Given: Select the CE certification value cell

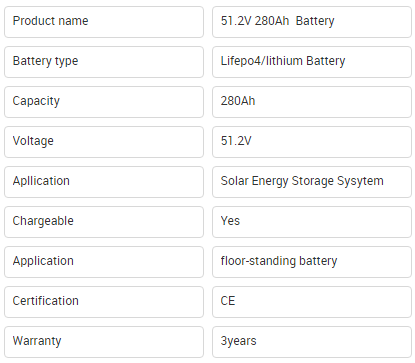Looking at the screenshot, I should coord(312,302).
